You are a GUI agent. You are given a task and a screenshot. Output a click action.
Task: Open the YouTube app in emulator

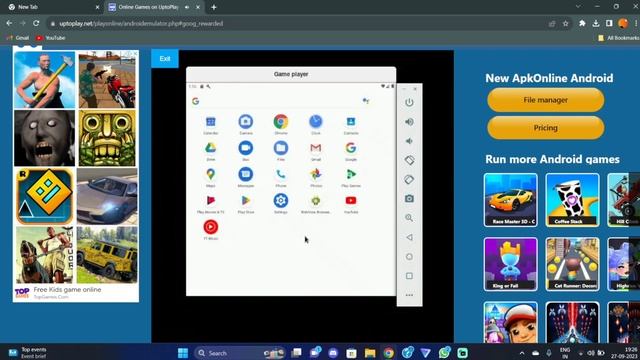(x=351, y=201)
